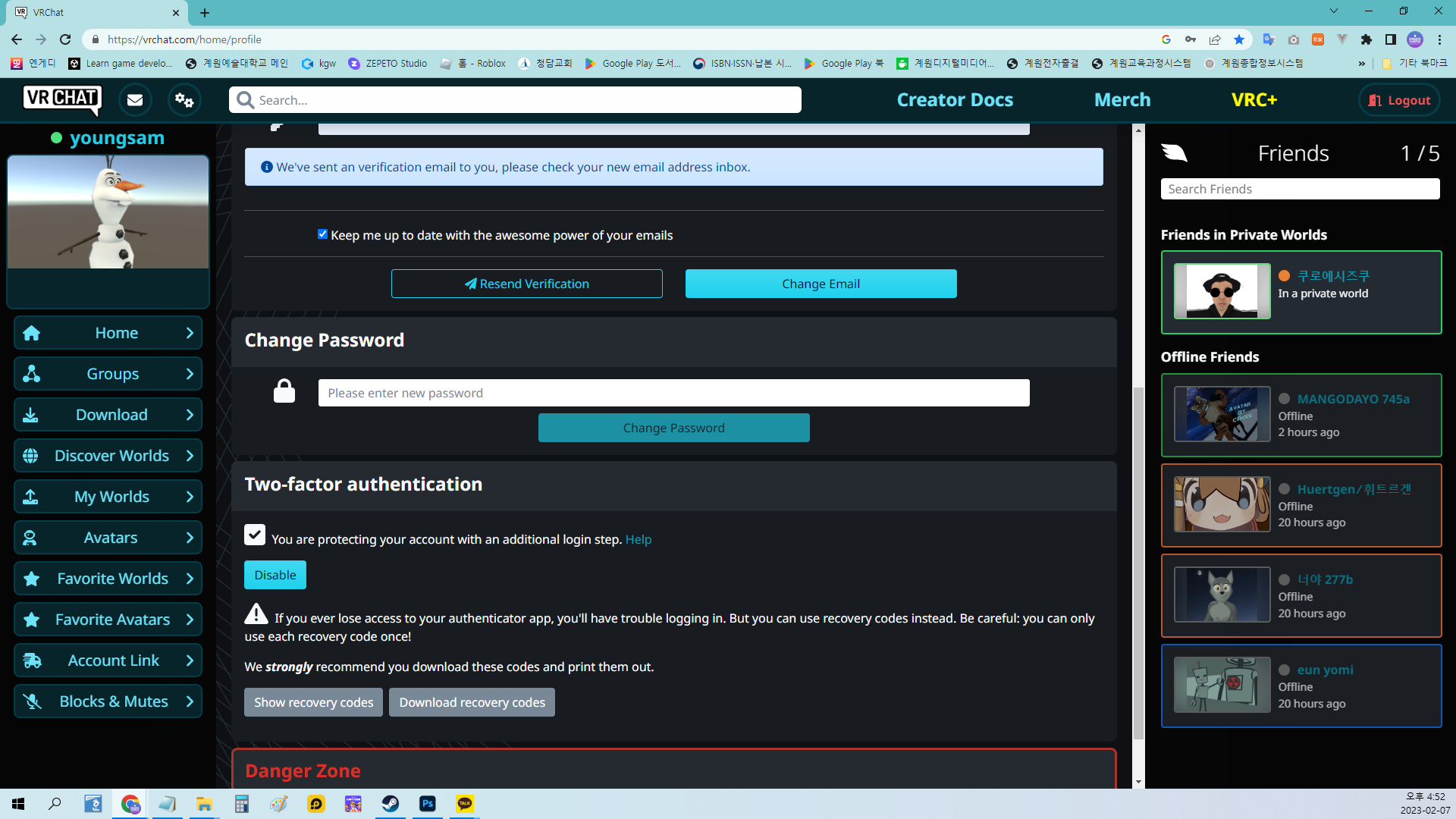Bookmark this page with the star icon
This screenshot has height=819, width=1456.
pyautogui.click(x=1239, y=39)
